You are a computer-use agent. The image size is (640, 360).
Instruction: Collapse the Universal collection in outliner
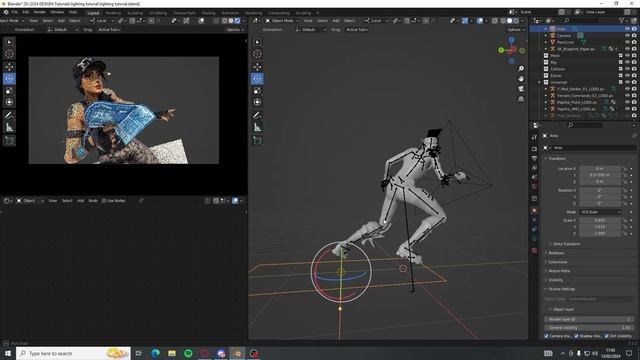(x=540, y=82)
